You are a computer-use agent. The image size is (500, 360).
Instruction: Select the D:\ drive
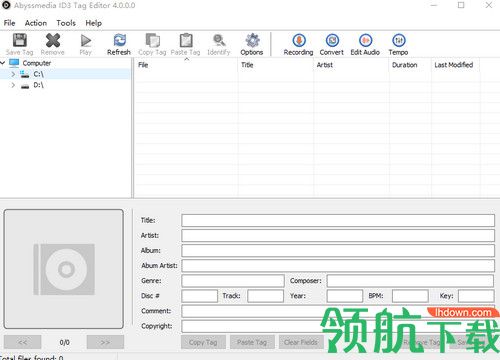[x=39, y=85]
